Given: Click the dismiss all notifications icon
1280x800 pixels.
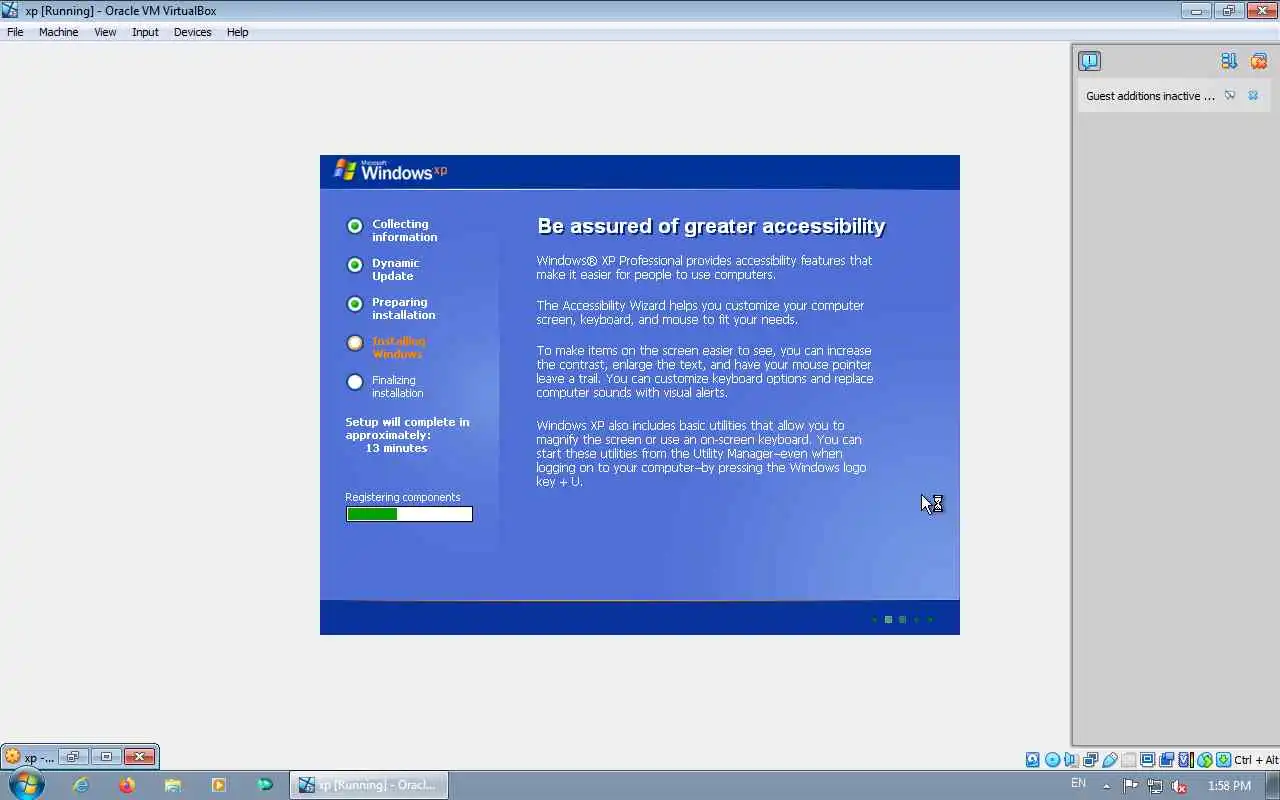Looking at the screenshot, I should click(1258, 61).
